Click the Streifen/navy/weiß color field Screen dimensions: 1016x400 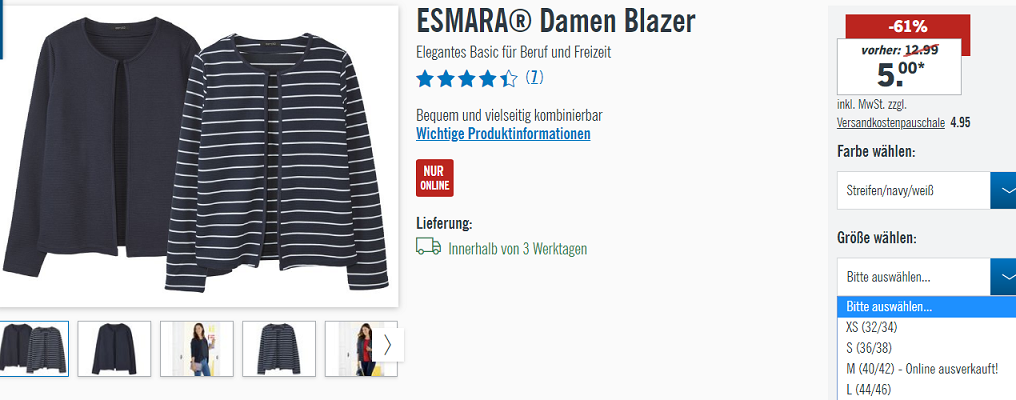(x=914, y=191)
